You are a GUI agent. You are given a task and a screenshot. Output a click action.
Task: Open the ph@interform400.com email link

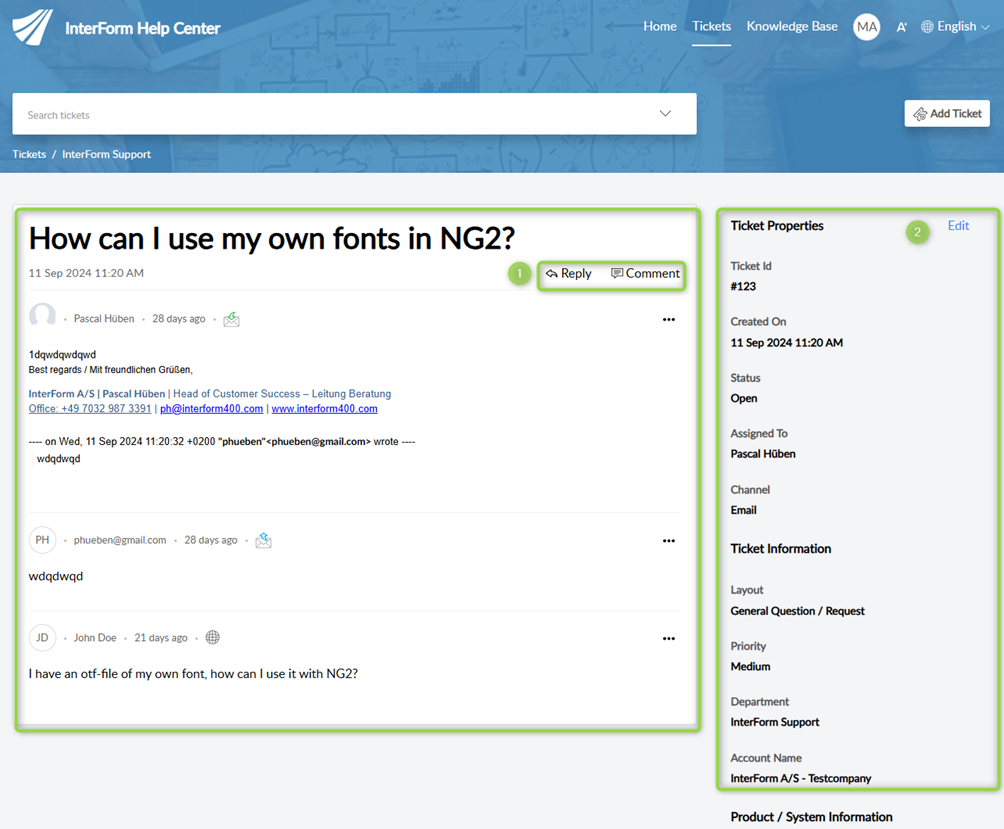pyautogui.click(x=211, y=408)
